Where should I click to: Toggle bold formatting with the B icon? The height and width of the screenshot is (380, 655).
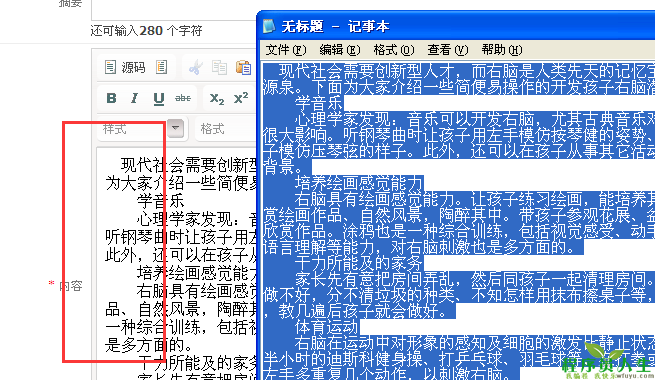click(111, 98)
